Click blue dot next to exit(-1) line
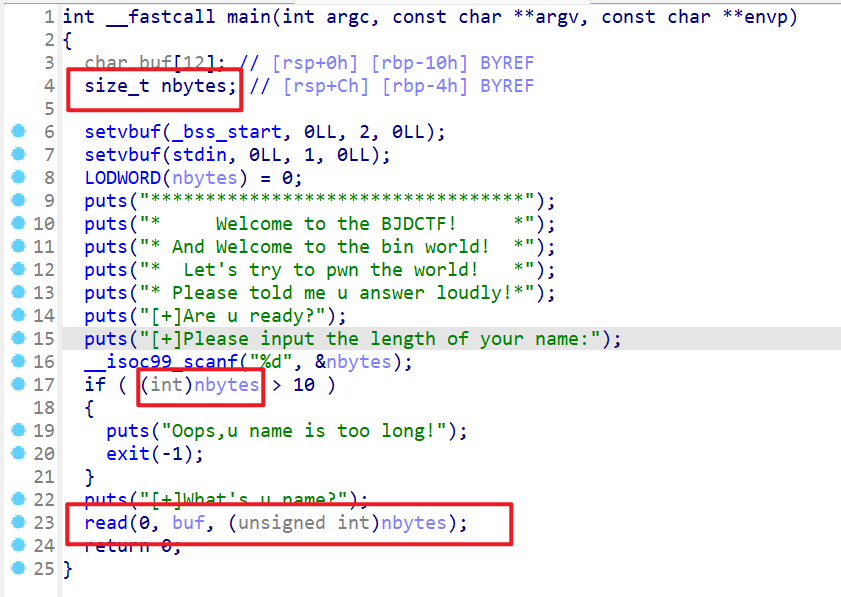 [17, 454]
